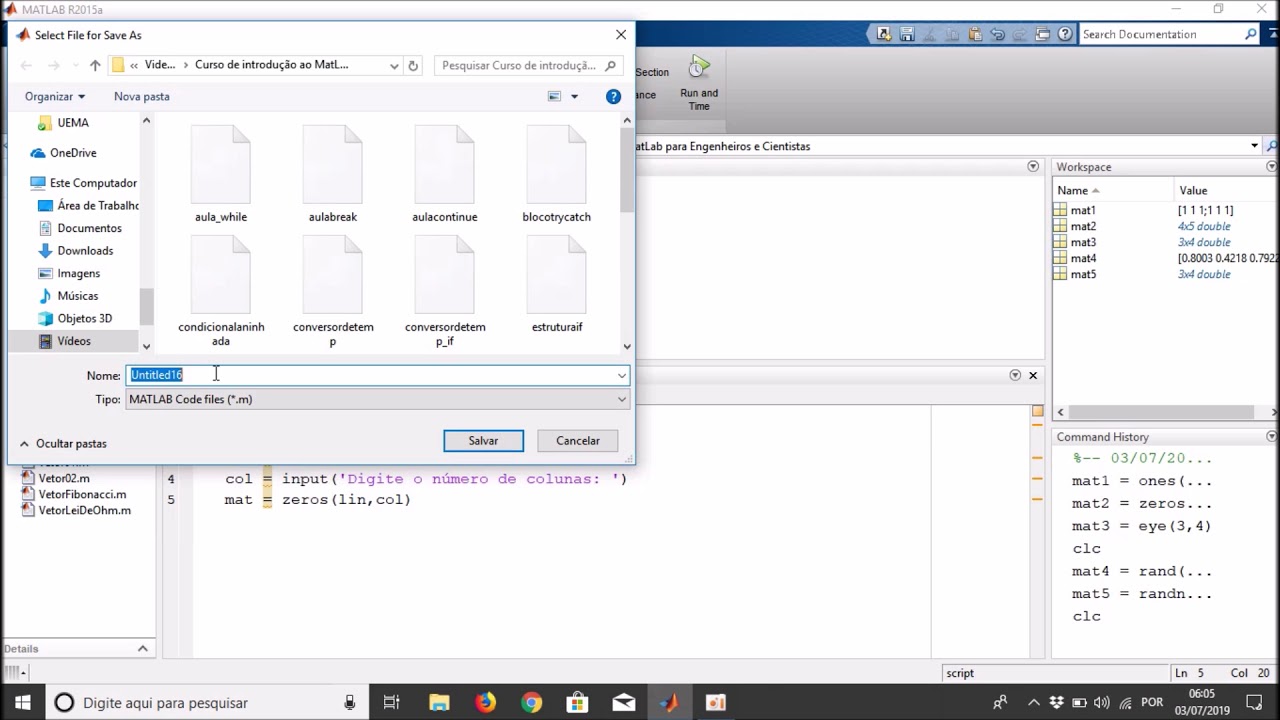This screenshot has height=720, width=1280.
Task: Open VetorLeiDeOhm.m in file list
Action: click(84, 510)
